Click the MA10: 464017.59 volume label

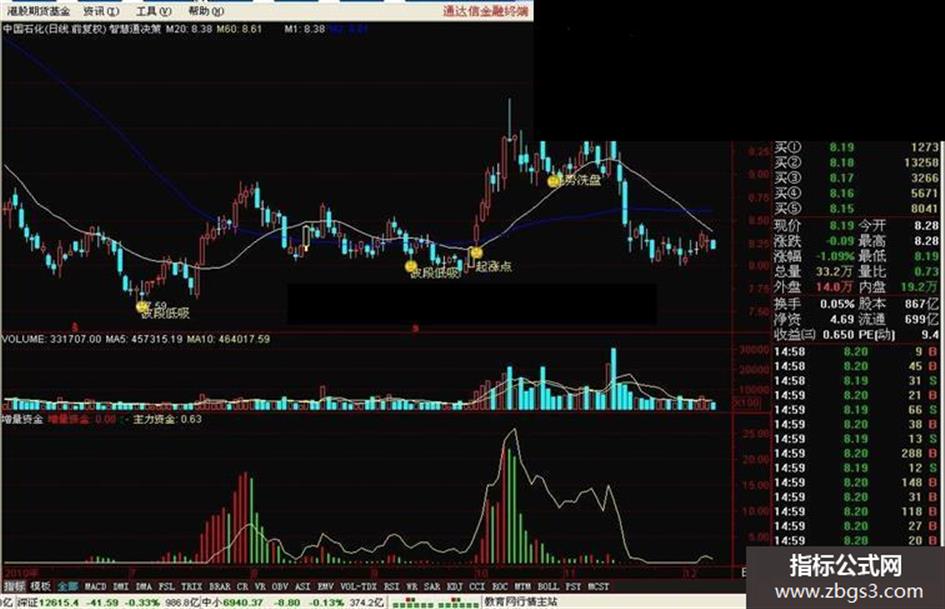click(228, 339)
